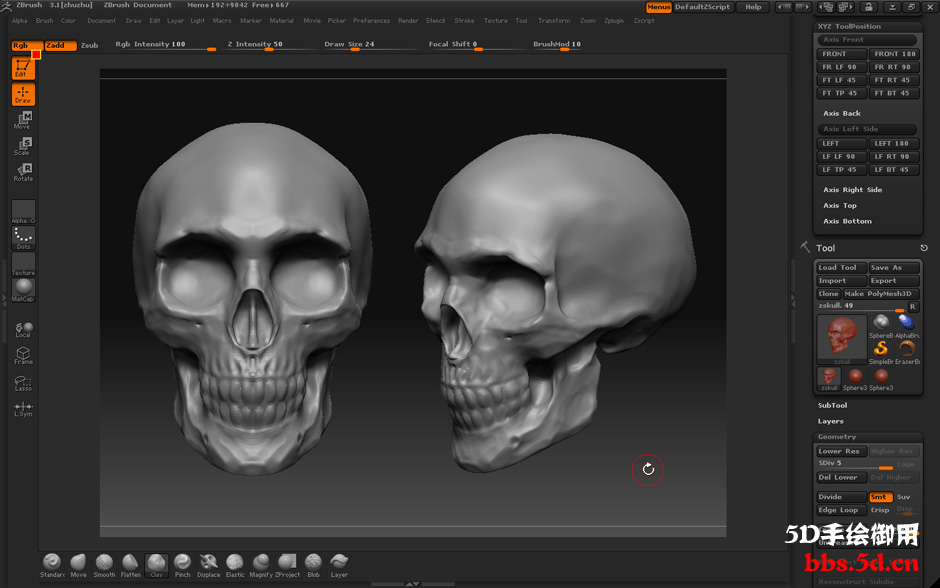The image size is (940, 588).
Task: Select the Pinch brush
Action: 182,565
